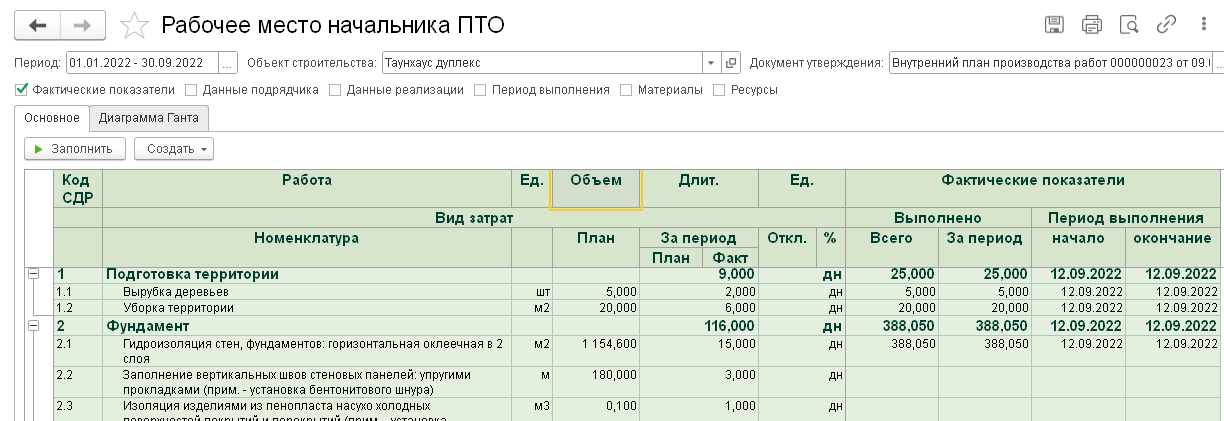
Task: Add page to favorites with star icon
Action: point(134,26)
